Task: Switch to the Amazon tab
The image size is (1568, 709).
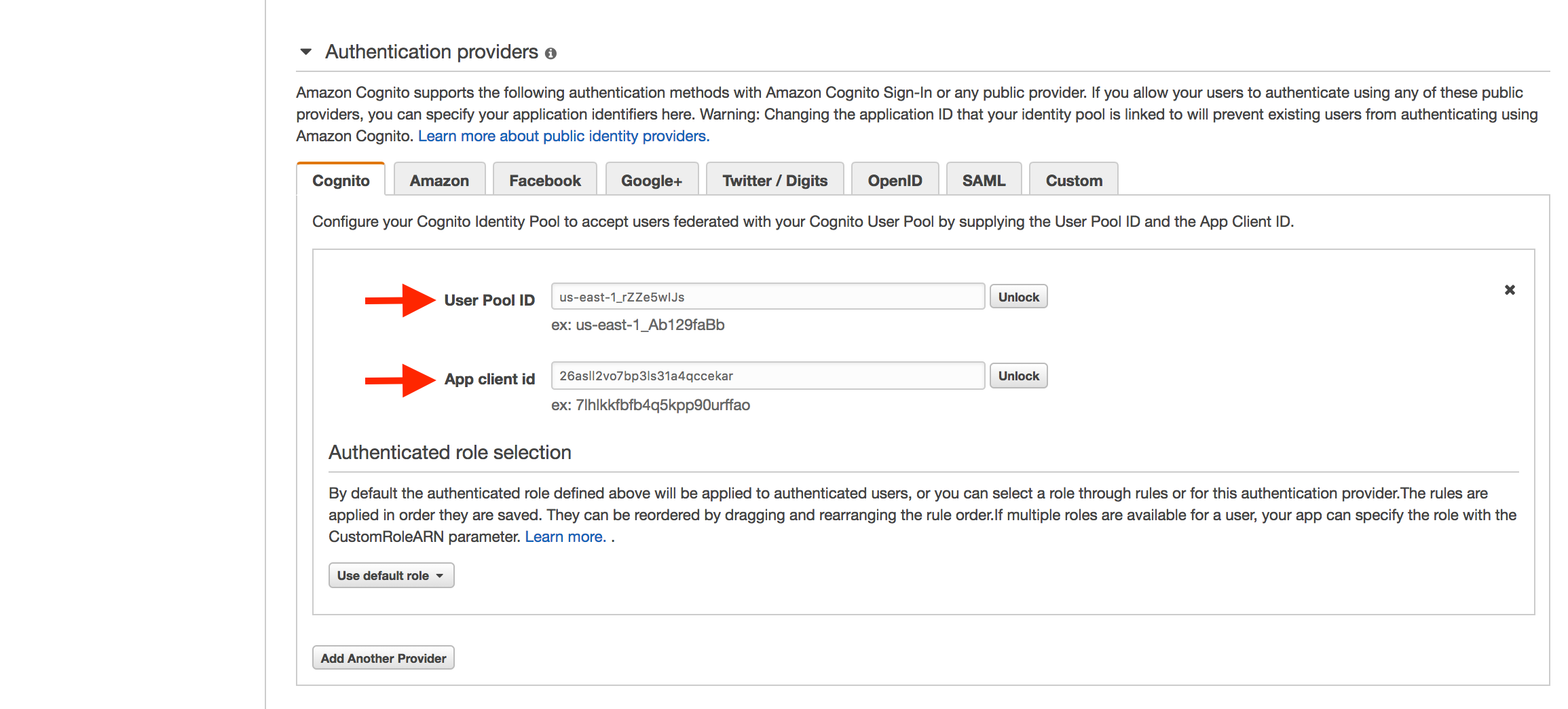Action: tap(439, 180)
